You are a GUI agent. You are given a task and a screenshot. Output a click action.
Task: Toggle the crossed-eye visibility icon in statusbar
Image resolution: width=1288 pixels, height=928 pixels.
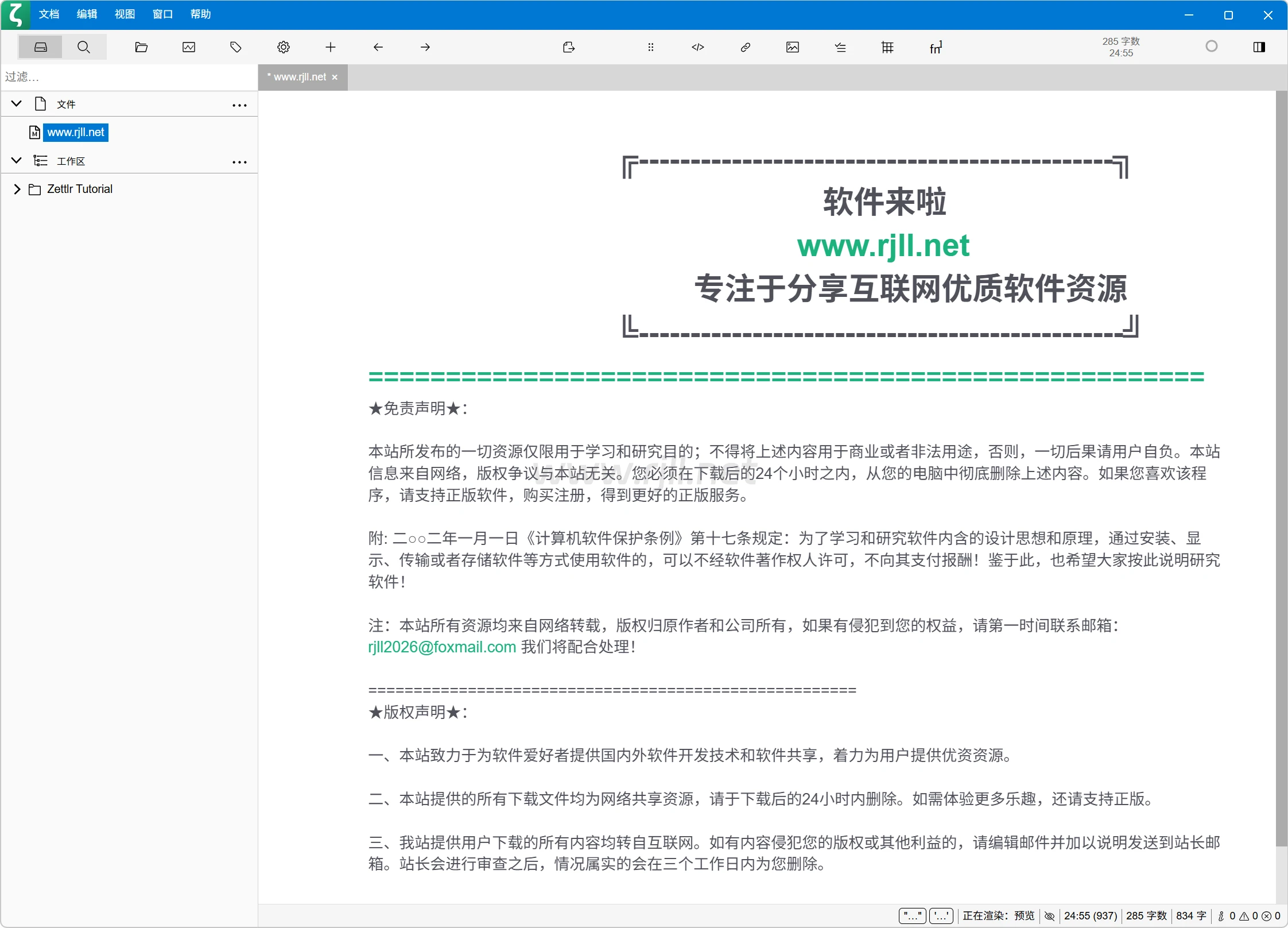[x=1049, y=916]
